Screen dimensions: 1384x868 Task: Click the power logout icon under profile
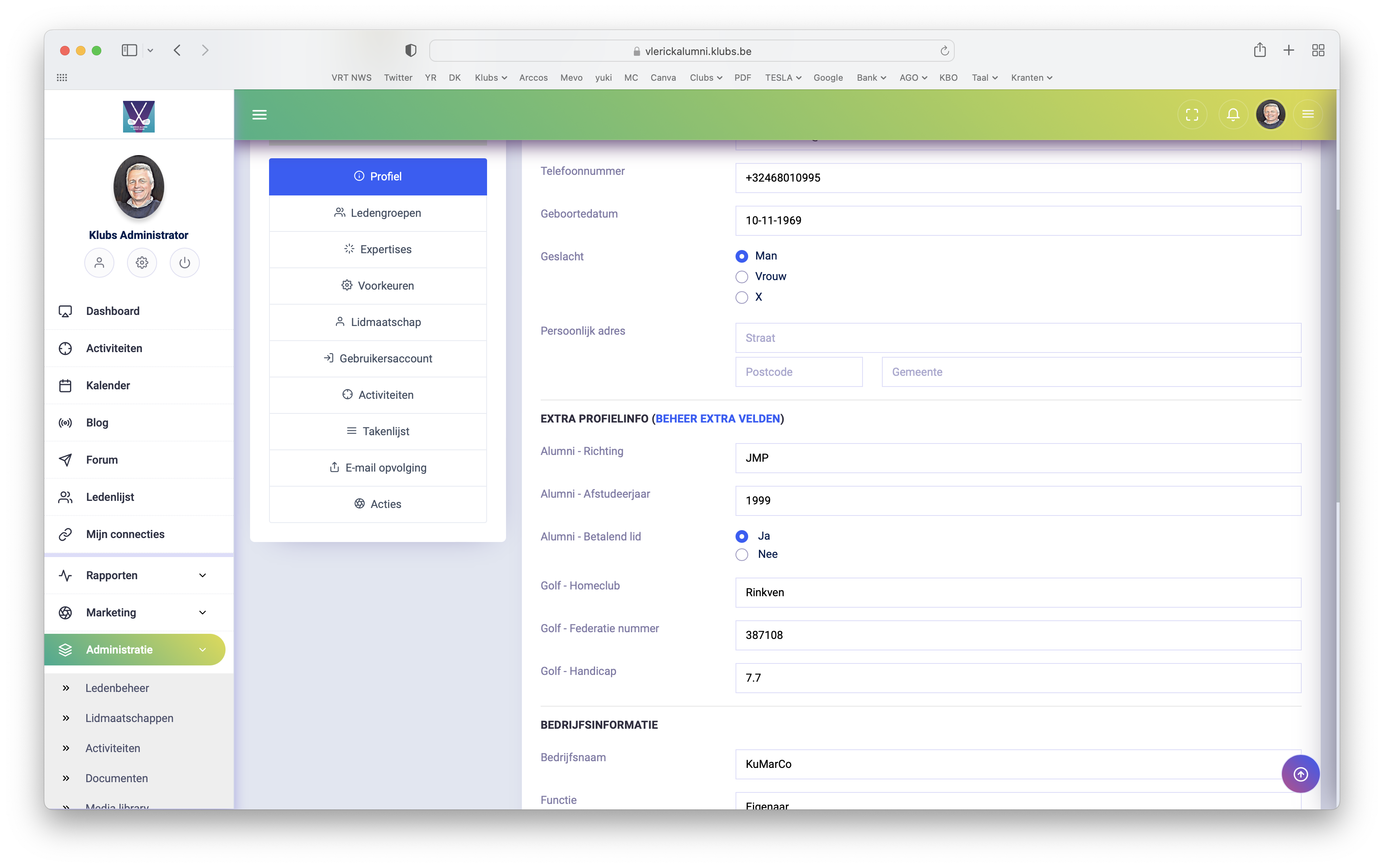184,262
